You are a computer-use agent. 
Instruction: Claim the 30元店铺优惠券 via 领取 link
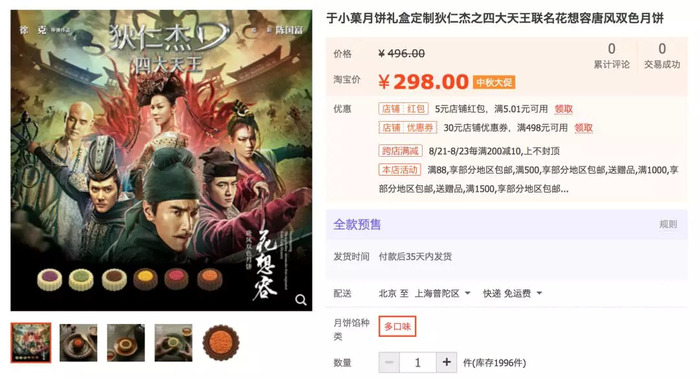tap(583, 128)
